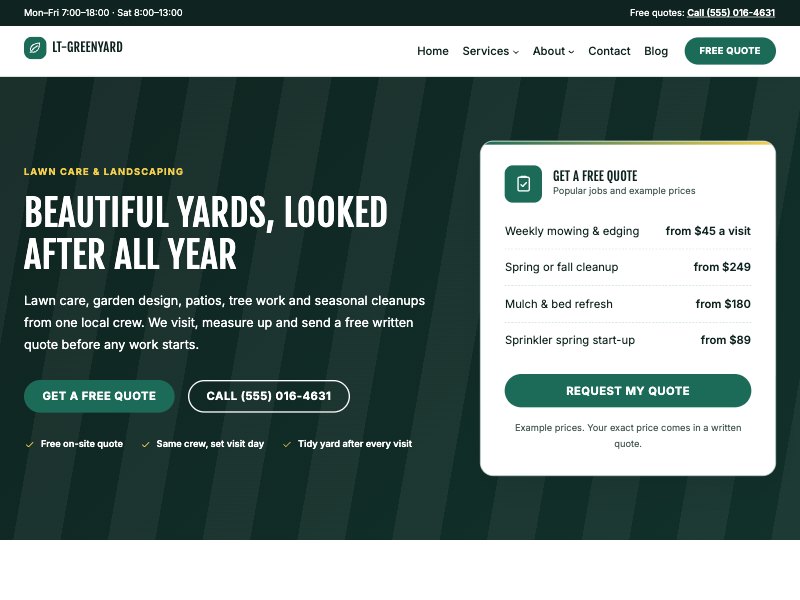The width and height of the screenshot is (800, 600).
Task: Select the Sprinkler spring start-up row
Action: tap(628, 340)
